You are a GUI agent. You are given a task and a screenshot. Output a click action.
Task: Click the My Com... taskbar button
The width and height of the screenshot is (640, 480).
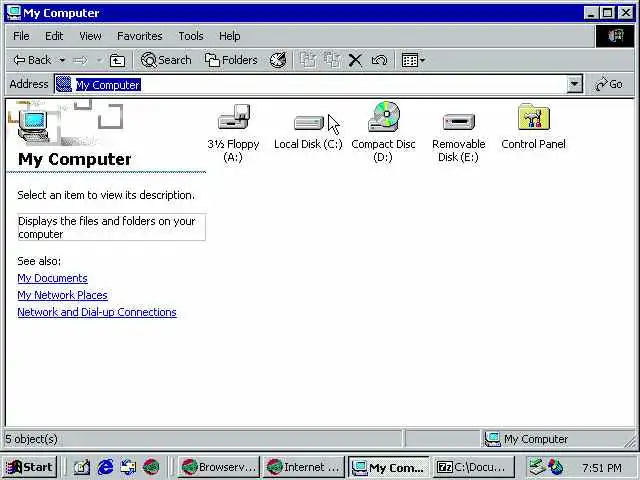point(389,467)
